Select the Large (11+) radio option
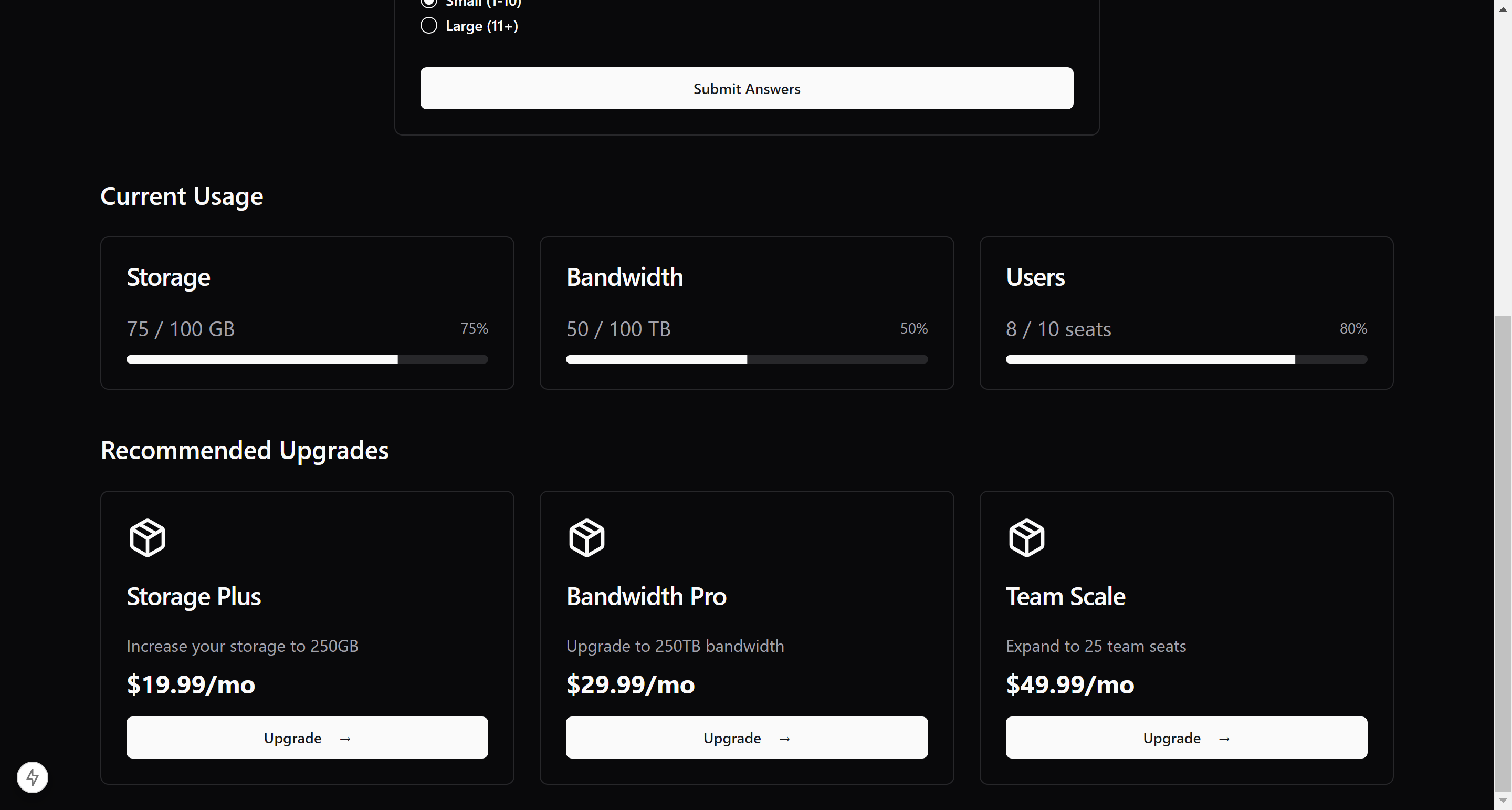Image resolution: width=1512 pixels, height=810 pixels. (429, 26)
